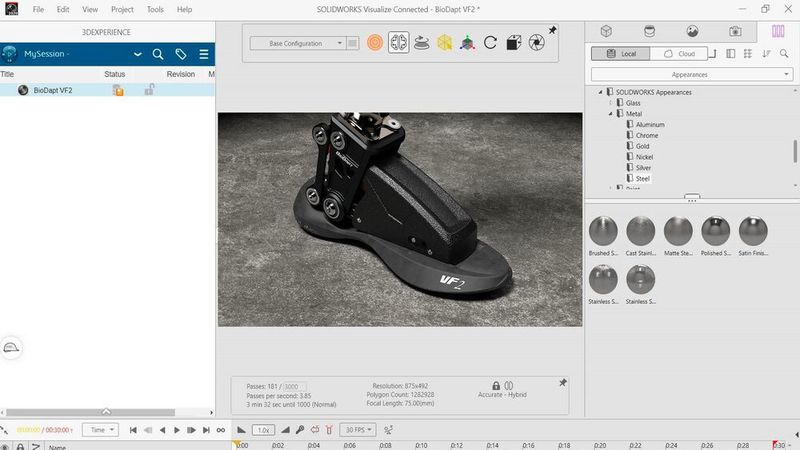Open the Edit menu
Viewport: 800px width, 450px height.
click(63, 9)
